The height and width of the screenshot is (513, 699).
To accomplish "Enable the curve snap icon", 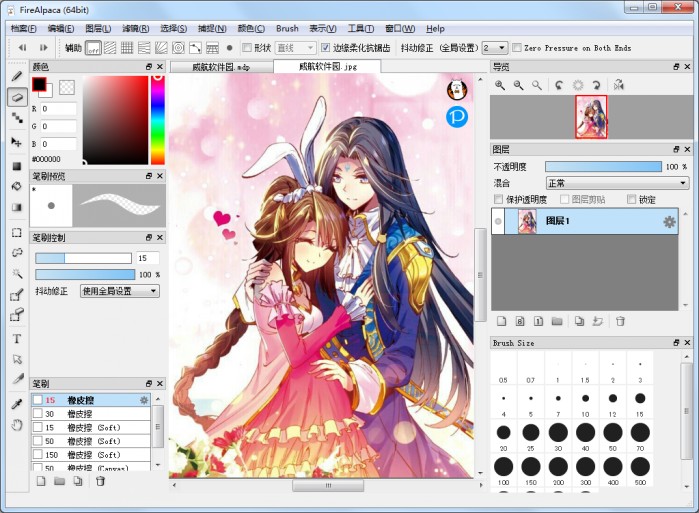I will click(195, 48).
